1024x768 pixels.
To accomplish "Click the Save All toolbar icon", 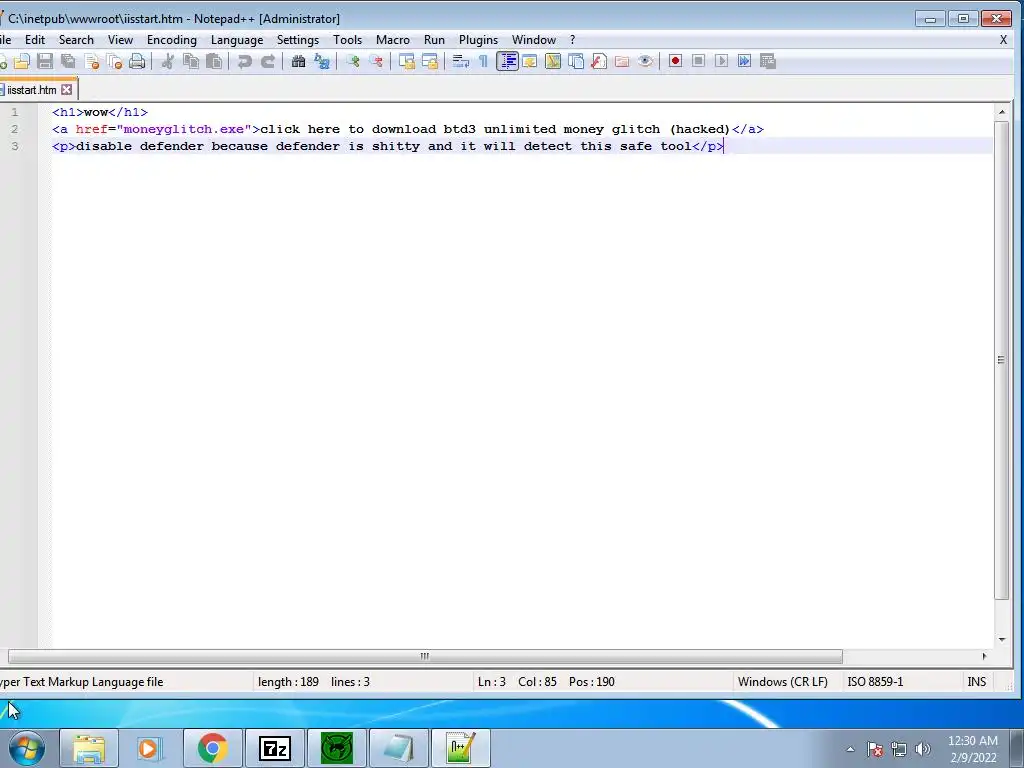I will pyautogui.click(x=68, y=61).
